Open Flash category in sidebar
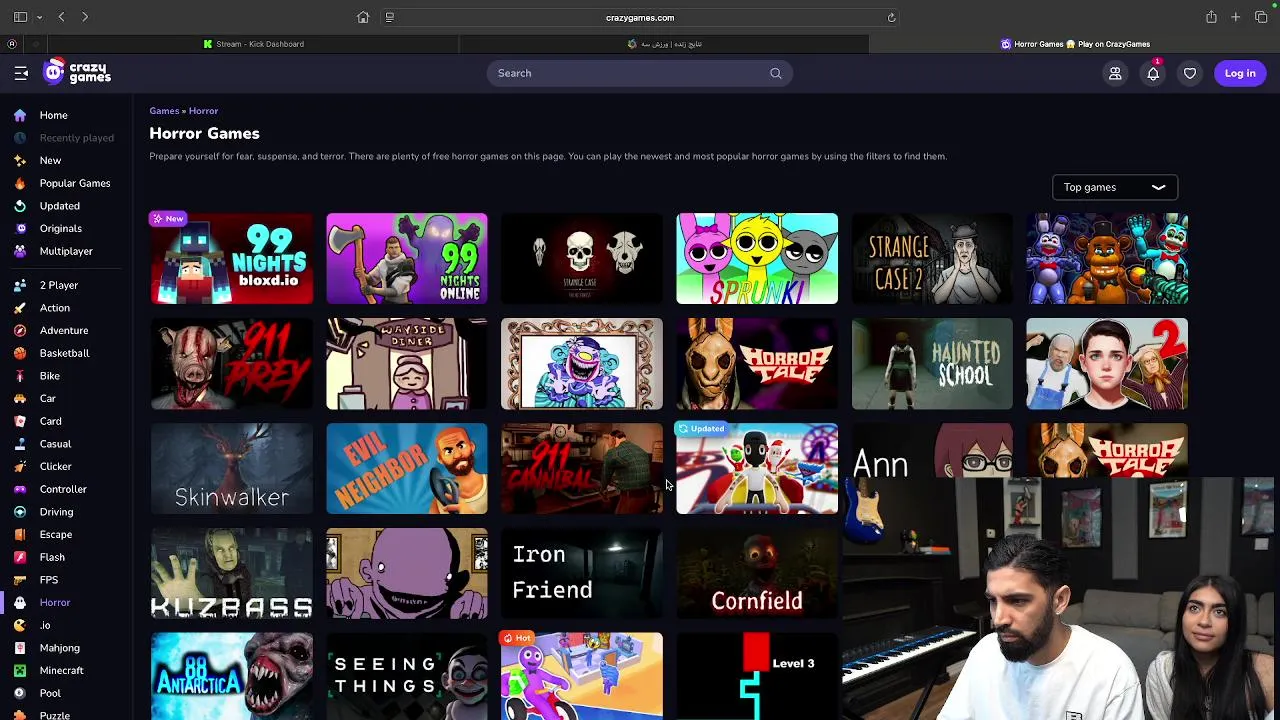Image resolution: width=1280 pixels, height=720 pixels. click(x=52, y=557)
